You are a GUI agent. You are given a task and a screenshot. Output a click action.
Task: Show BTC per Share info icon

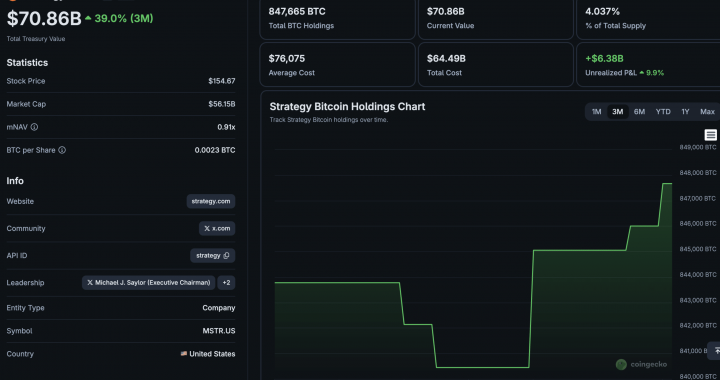62,150
